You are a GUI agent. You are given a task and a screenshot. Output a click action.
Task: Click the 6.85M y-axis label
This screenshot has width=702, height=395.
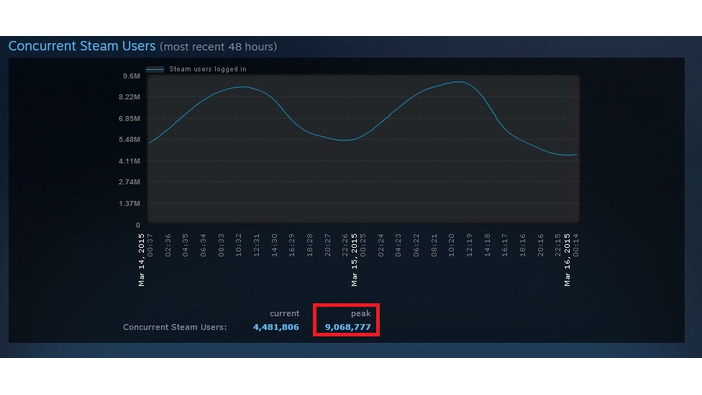(x=129, y=119)
